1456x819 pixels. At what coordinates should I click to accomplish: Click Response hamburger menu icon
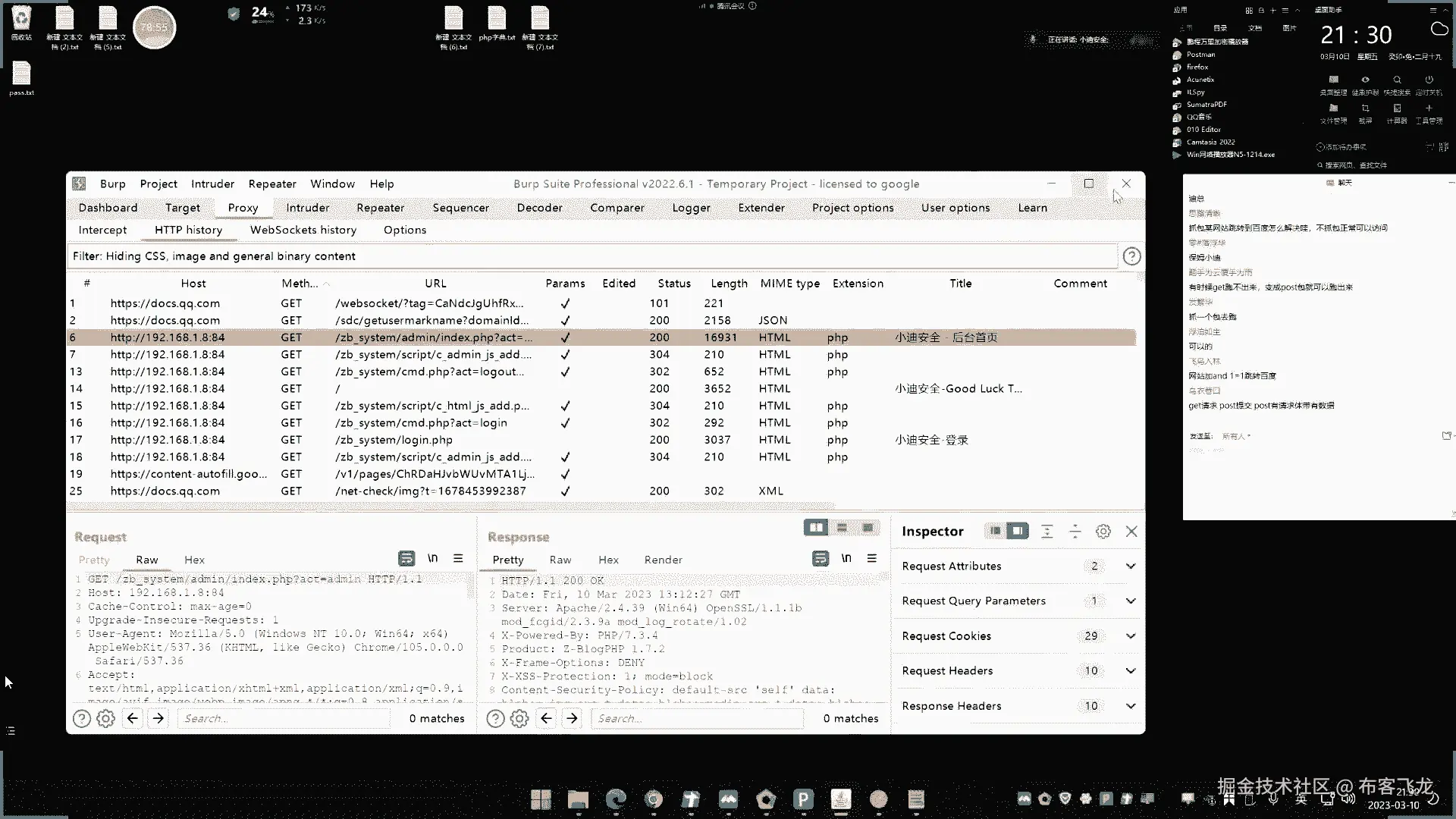(871, 558)
